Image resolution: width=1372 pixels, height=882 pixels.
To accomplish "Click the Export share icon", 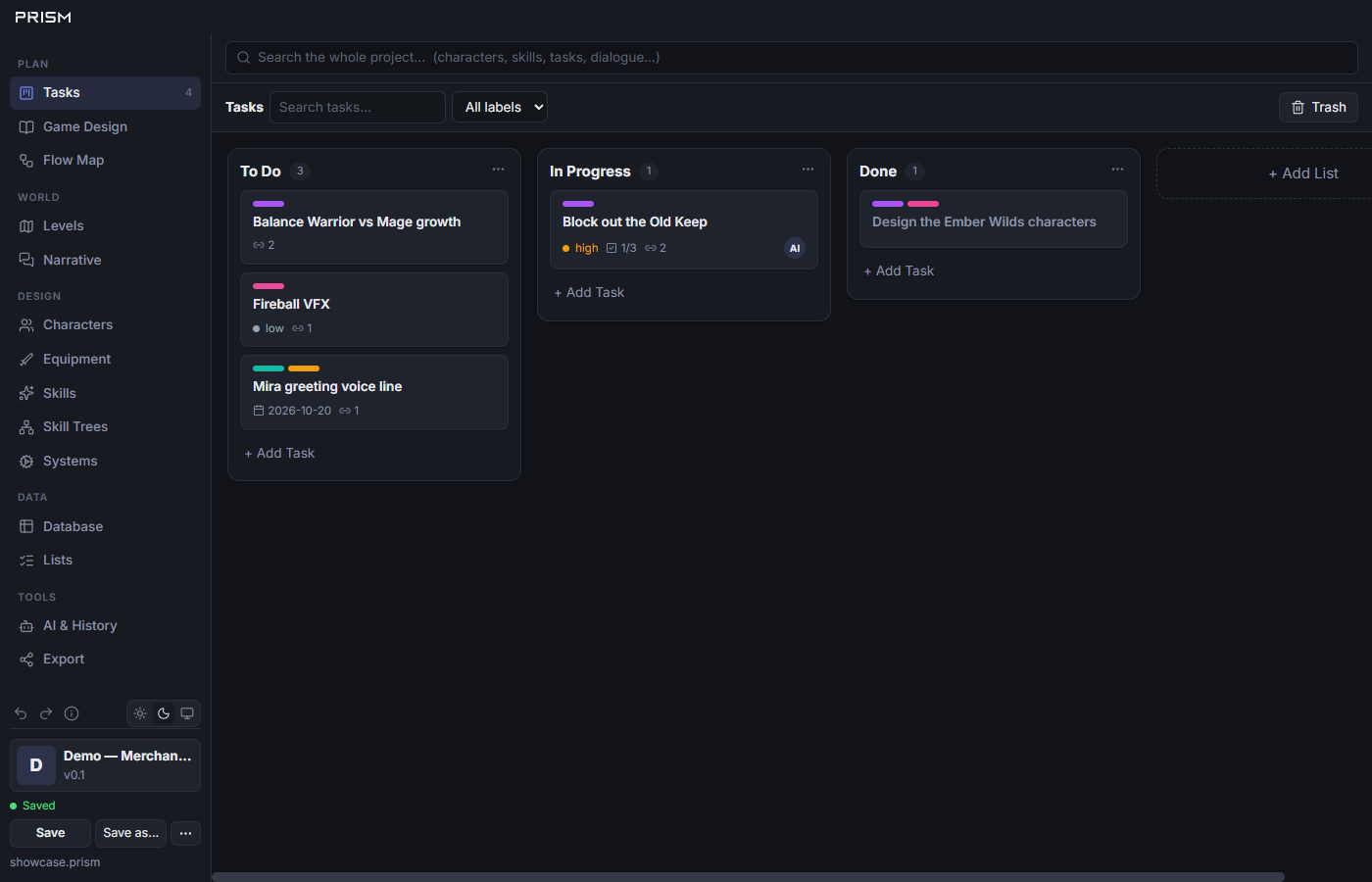I will [x=26, y=659].
